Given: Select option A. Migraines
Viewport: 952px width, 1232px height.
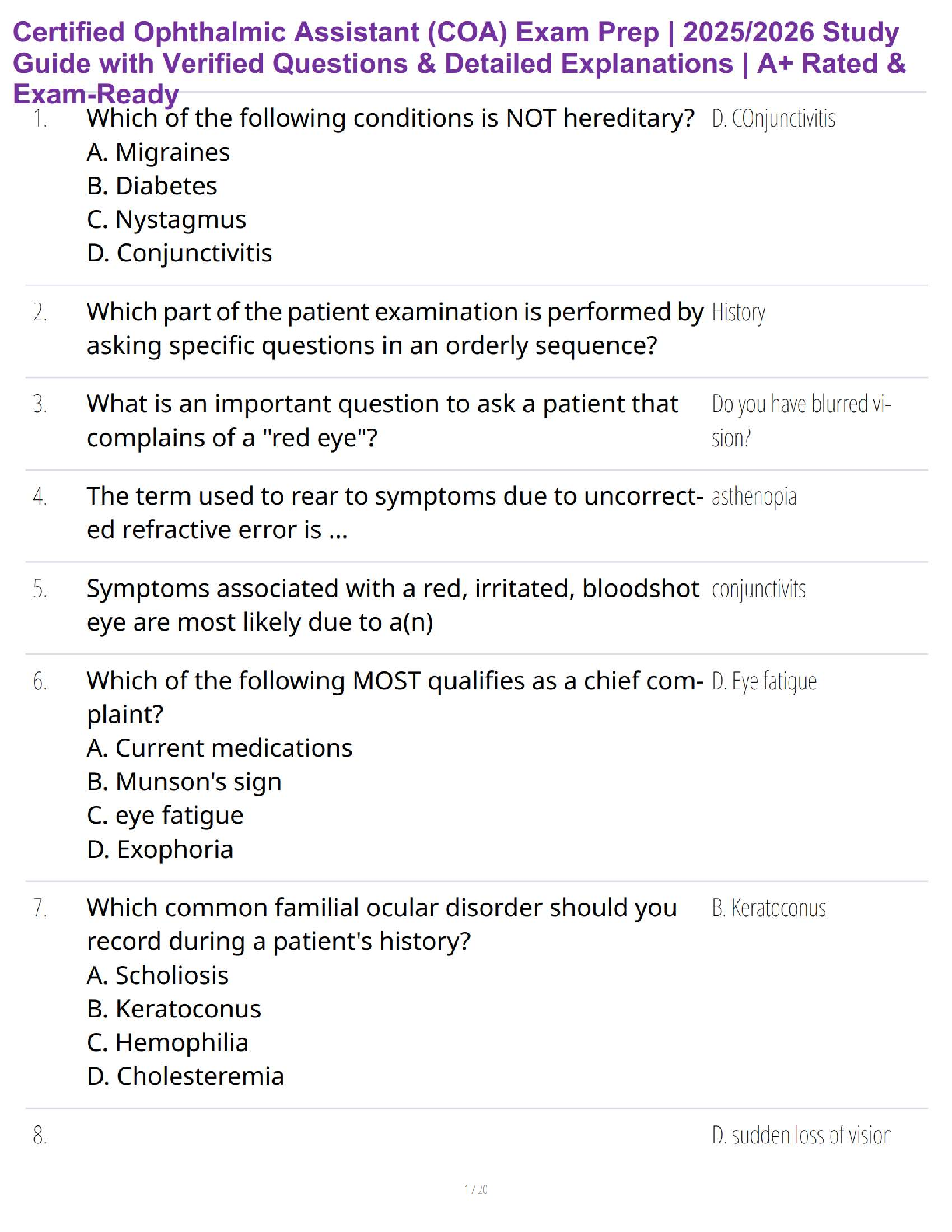Looking at the screenshot, I should 158,152.
